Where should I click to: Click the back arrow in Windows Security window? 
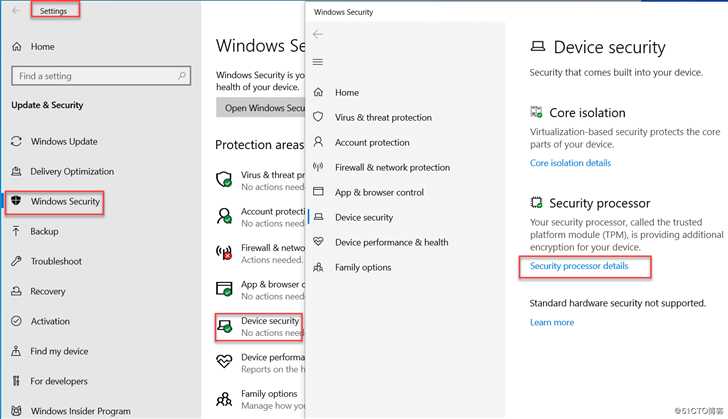pos(318,34)
